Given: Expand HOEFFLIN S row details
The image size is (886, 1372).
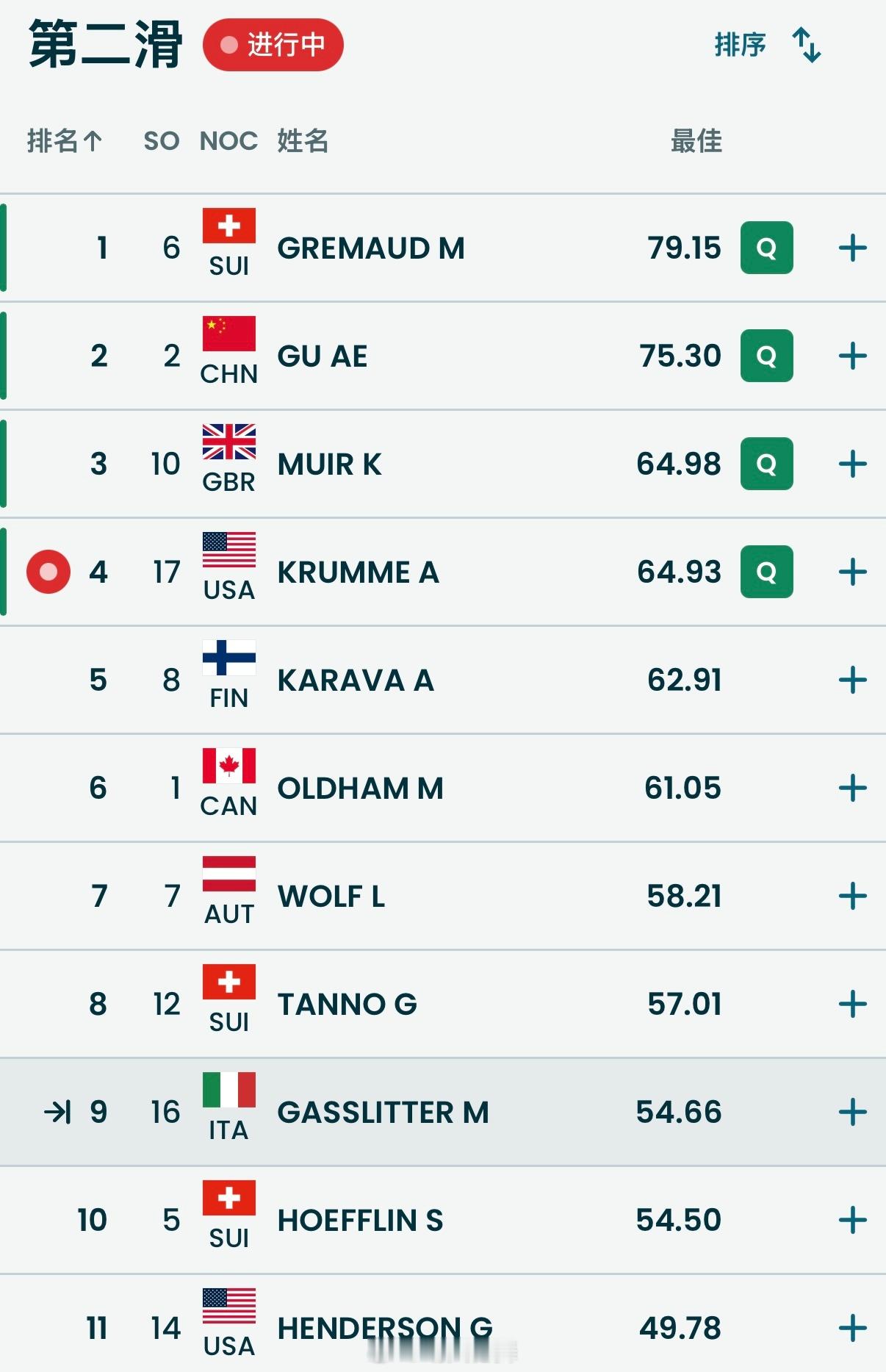Looking at the screenshot, I should (852, 1220).
